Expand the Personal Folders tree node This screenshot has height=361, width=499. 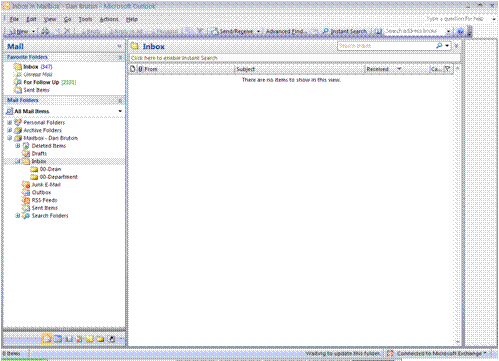coord(10,122)
